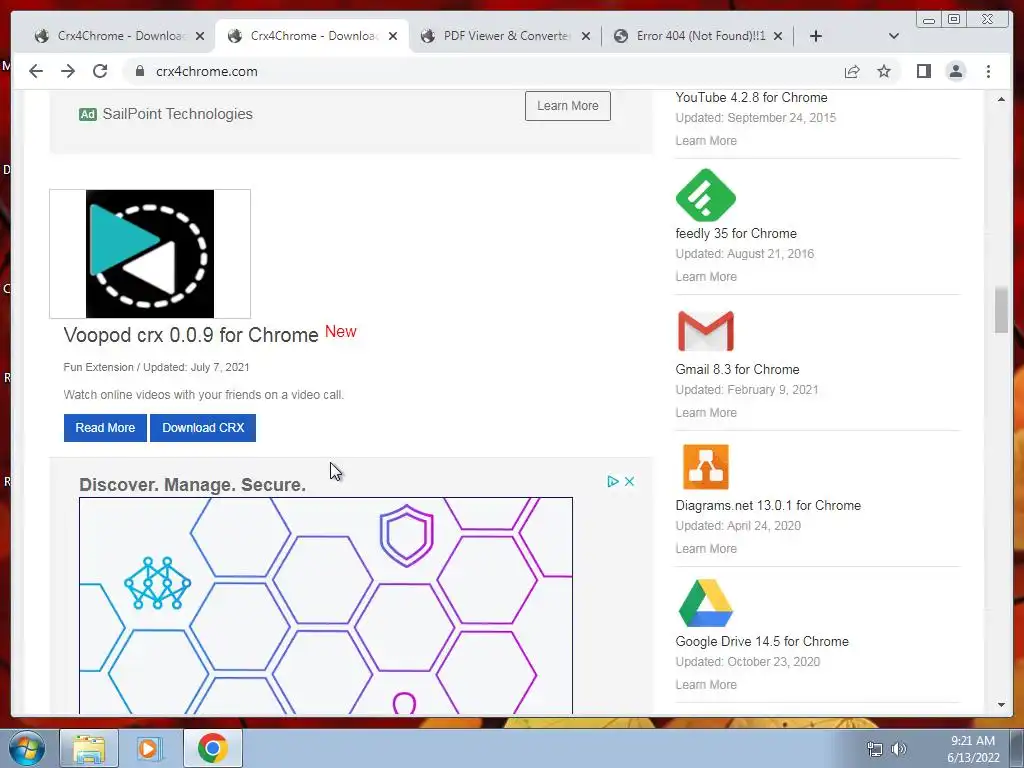View site security lock info
Screen dimensions: 1024x768
140,71
